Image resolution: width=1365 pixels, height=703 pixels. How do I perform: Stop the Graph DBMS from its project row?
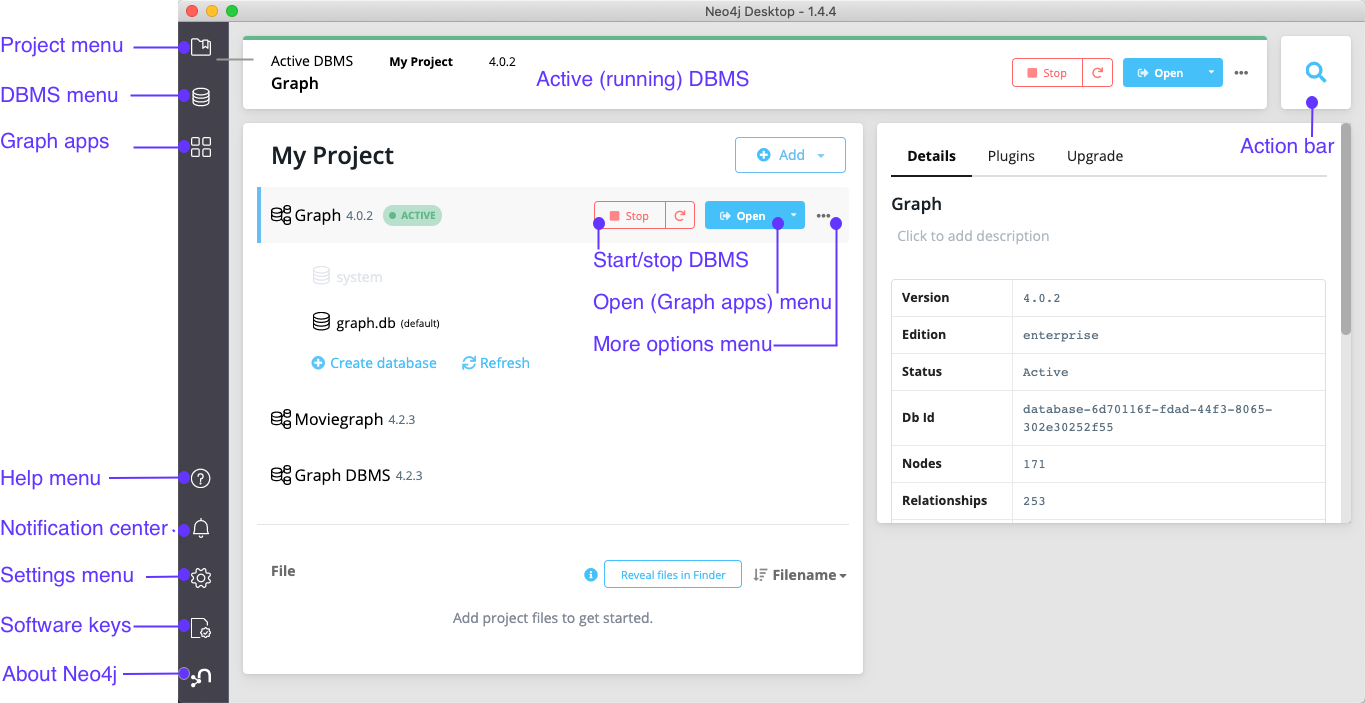pyautogui.click(x=630, y=216)
